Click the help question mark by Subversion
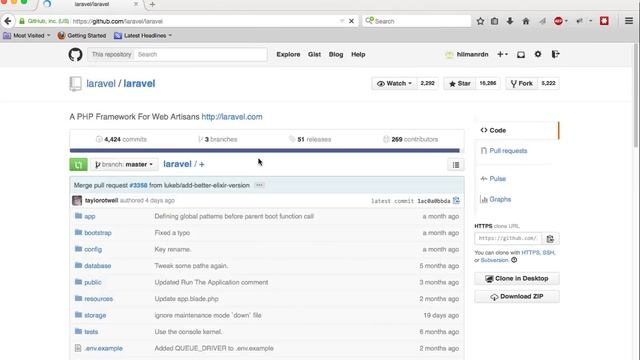The width and height of the screenshot is (640, 360). [x=514, y=260]
